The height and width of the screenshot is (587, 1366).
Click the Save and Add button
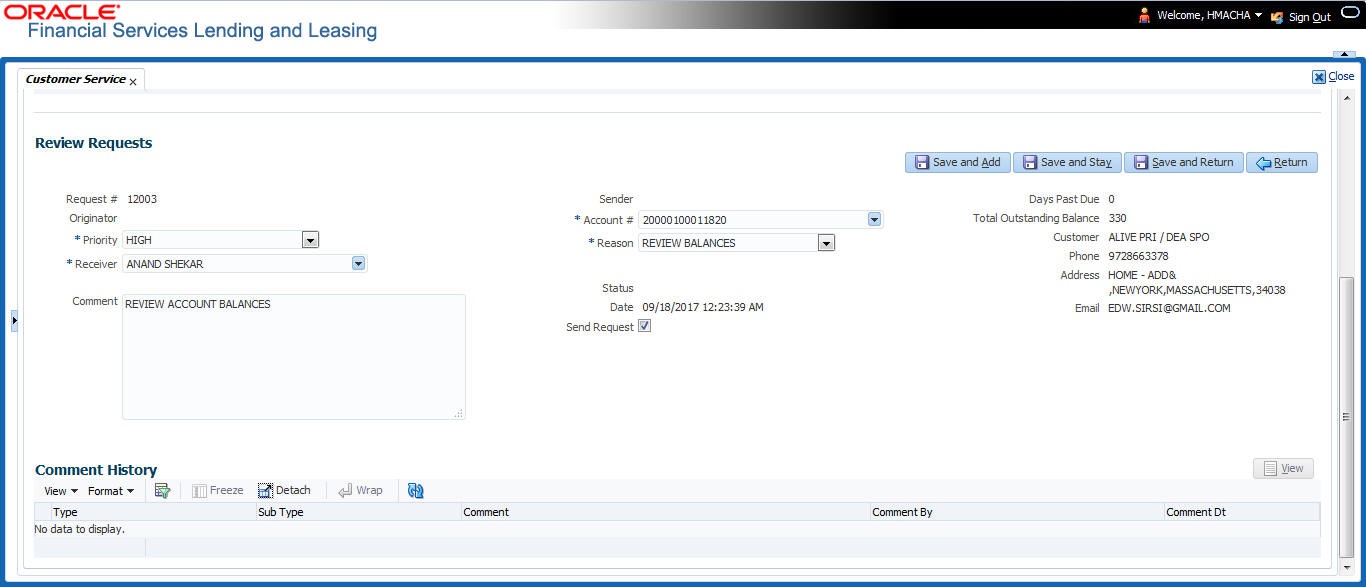click(x=957, y=162)
